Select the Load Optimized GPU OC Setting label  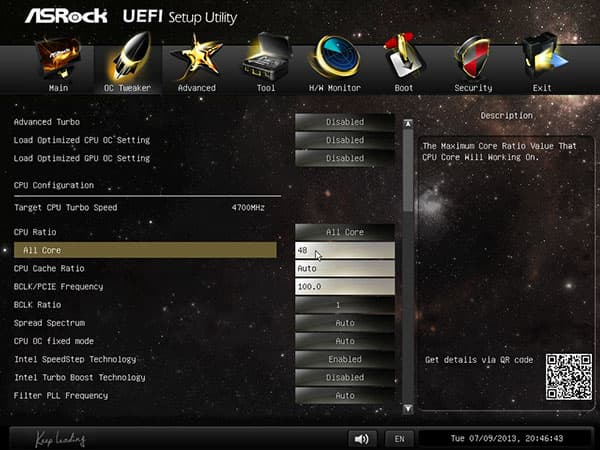pos(82,158)
